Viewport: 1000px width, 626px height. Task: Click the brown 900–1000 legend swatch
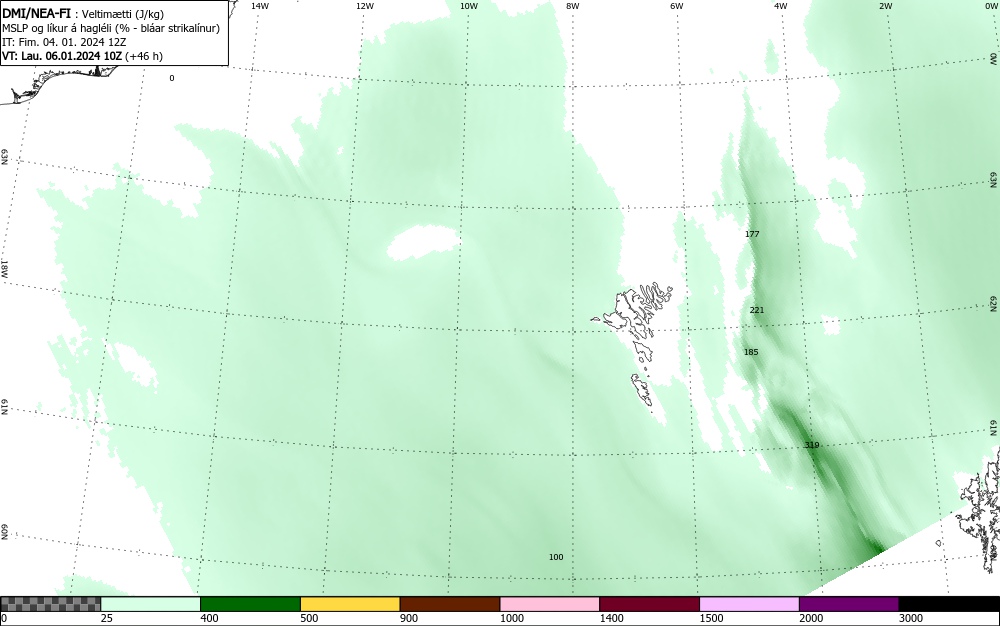pos(450,604)
